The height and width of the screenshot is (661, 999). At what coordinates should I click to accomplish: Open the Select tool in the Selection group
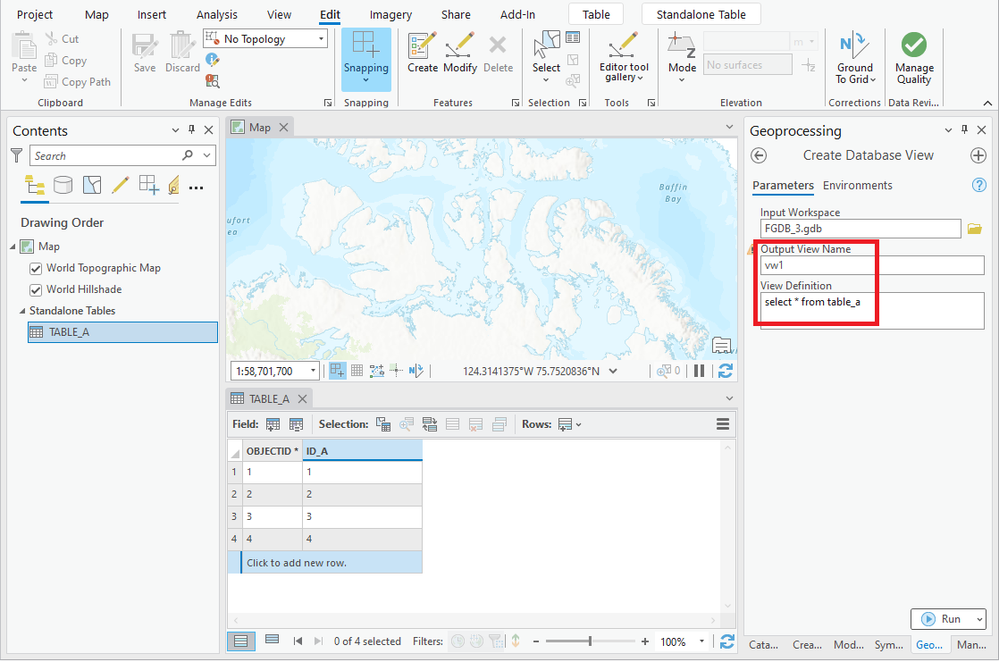[546, 57]
